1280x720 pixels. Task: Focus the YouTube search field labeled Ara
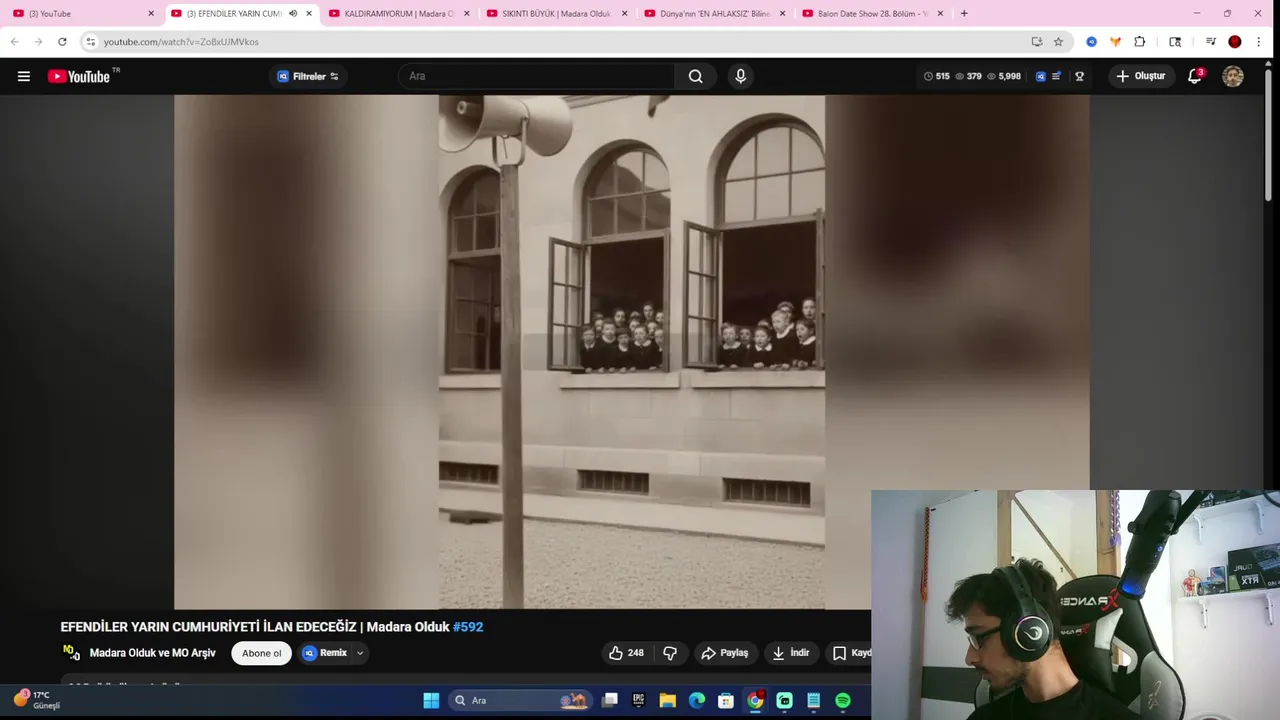click(x=538, y=76)
